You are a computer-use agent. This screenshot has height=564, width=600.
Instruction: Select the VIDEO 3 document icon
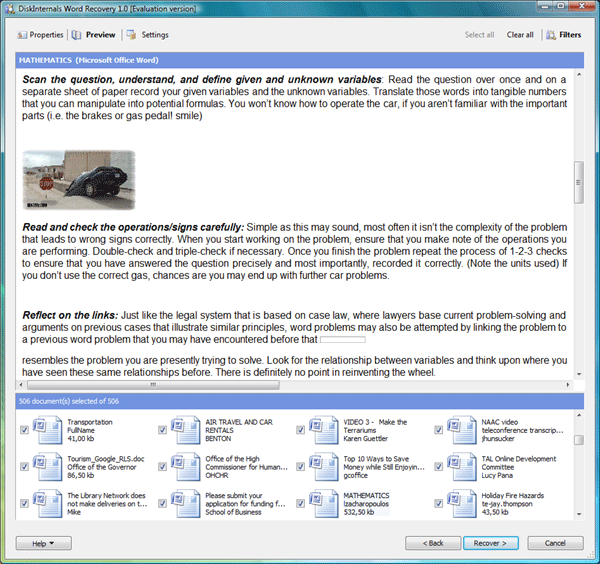tap(322, 430)
